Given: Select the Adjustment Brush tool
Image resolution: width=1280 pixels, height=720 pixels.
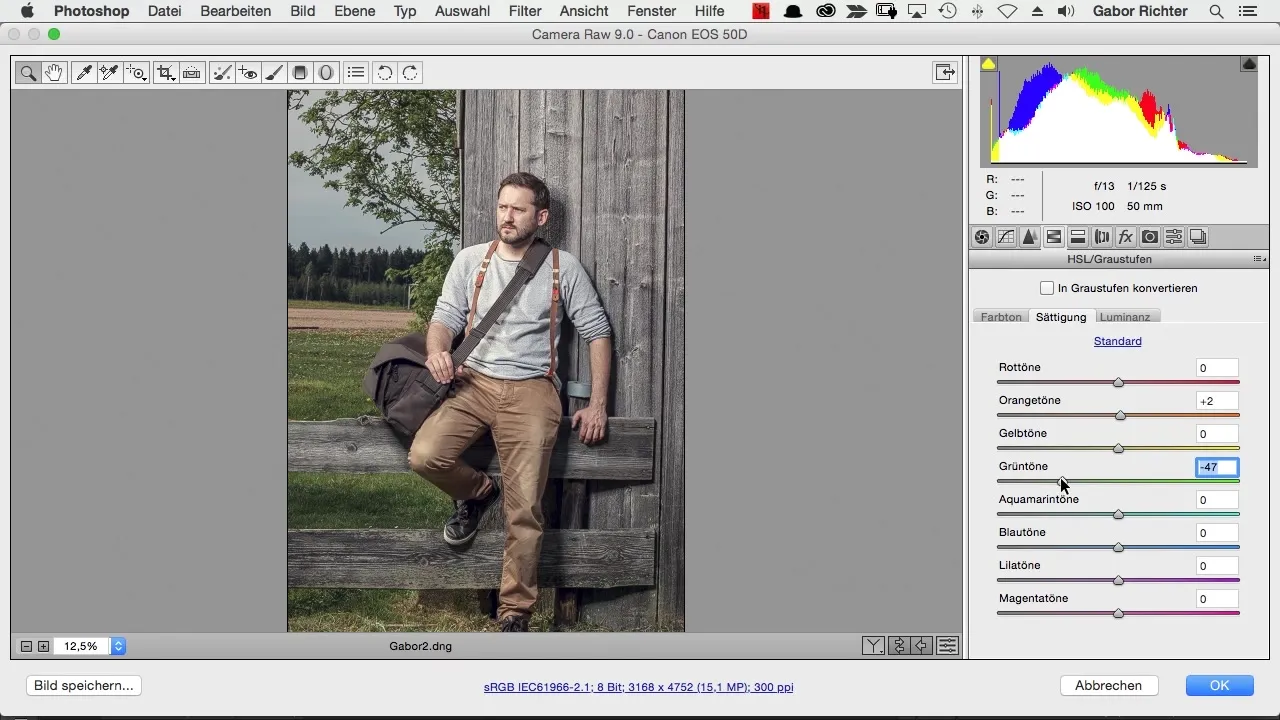Looking at the screenshot, I should pyautogui.click(x=274, y=72).
